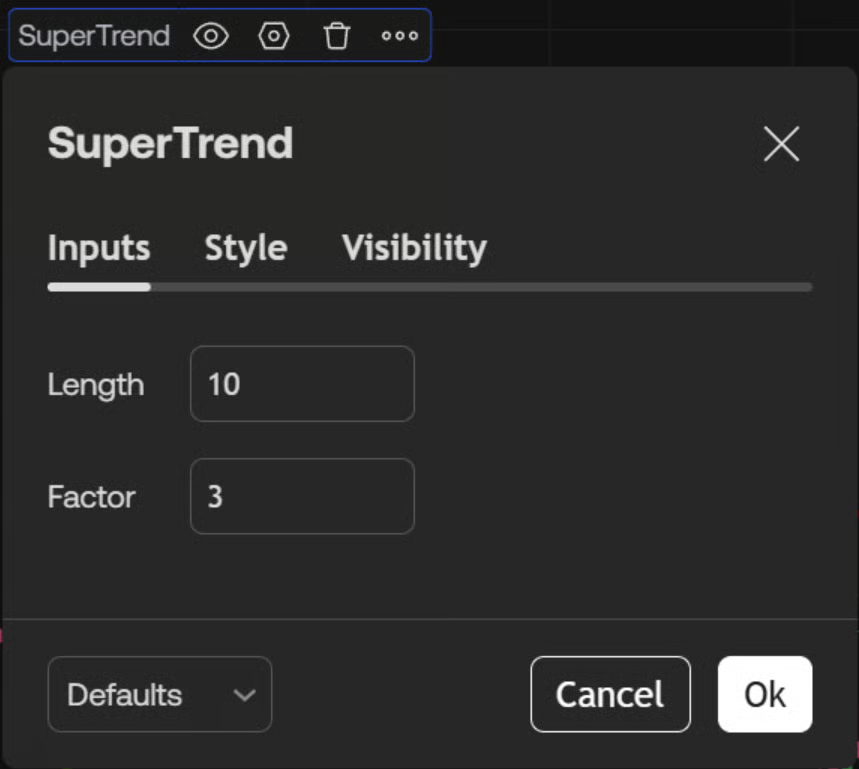
Task: Toggle SuperTrend visibility with the eye icon
Action: tap(211, 36)
